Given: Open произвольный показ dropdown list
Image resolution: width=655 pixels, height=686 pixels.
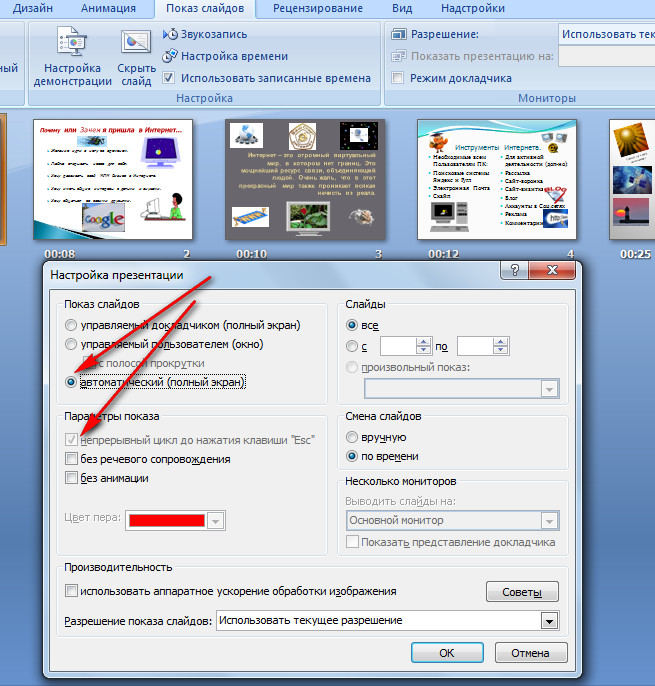Looking at the screenshot, I should (550, 389).
